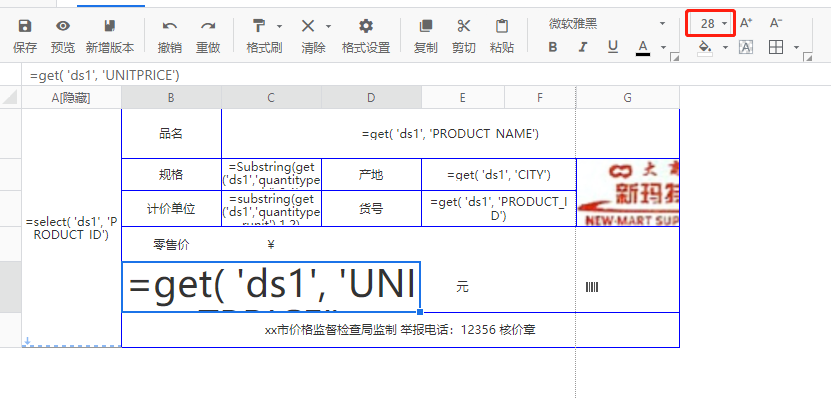Select the 品名 cell
This screenshot has width=831, height=398.
[171, 134]
